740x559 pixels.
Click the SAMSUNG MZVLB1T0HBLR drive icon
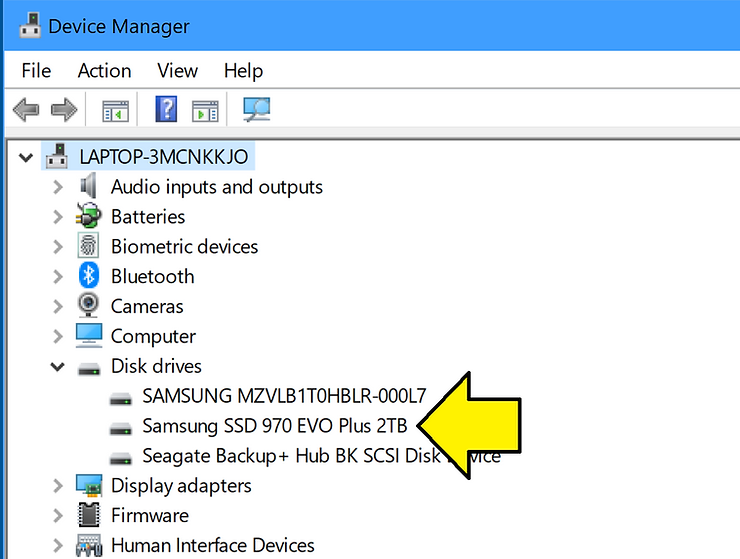point(120,398)
